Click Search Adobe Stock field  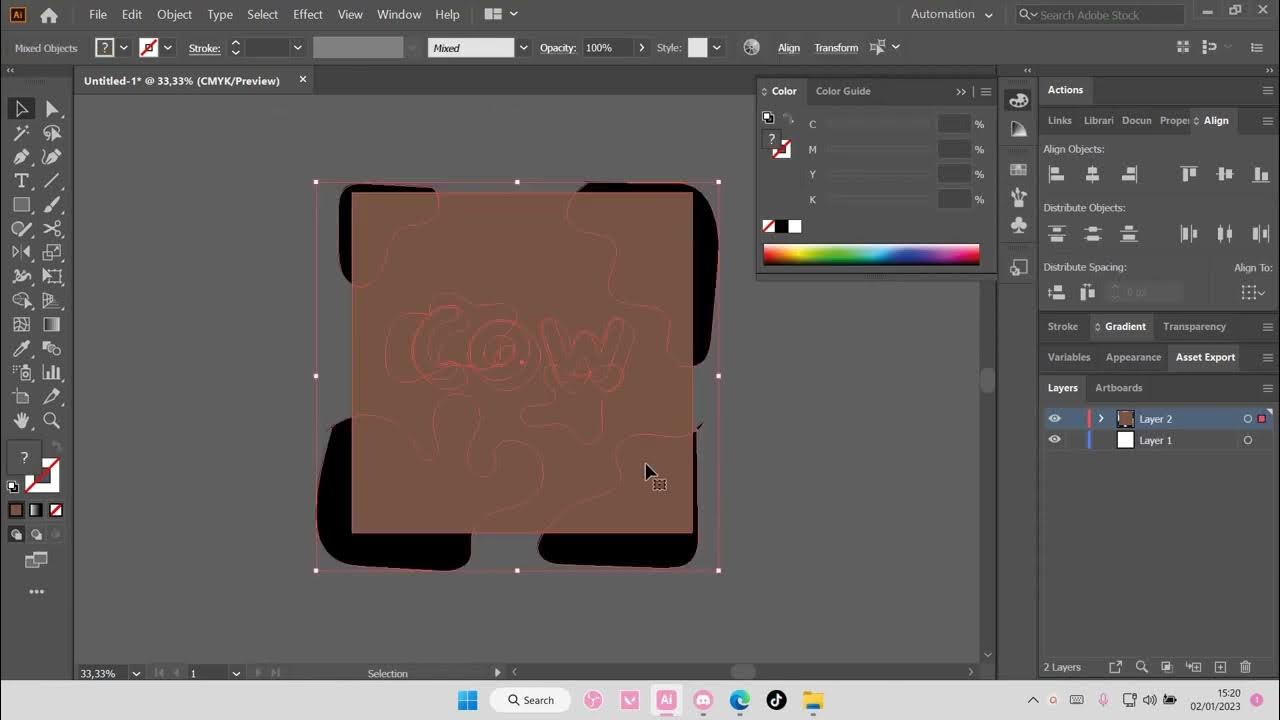click(1105, 14)
